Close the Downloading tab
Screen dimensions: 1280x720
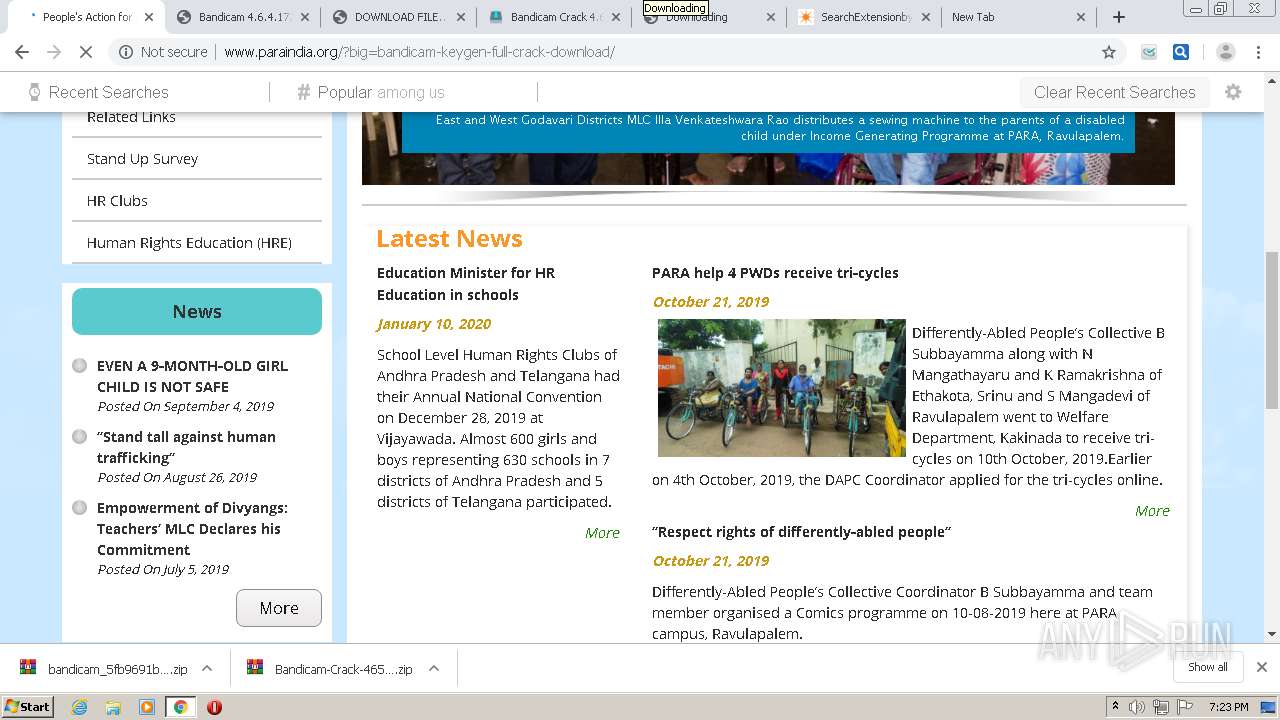coord(770,17)
